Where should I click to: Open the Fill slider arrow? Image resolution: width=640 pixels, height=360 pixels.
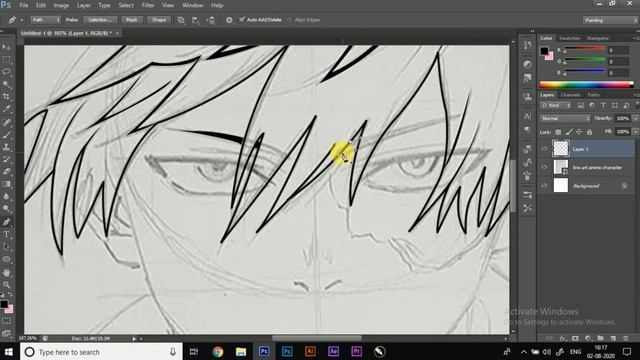click(636, 132)
